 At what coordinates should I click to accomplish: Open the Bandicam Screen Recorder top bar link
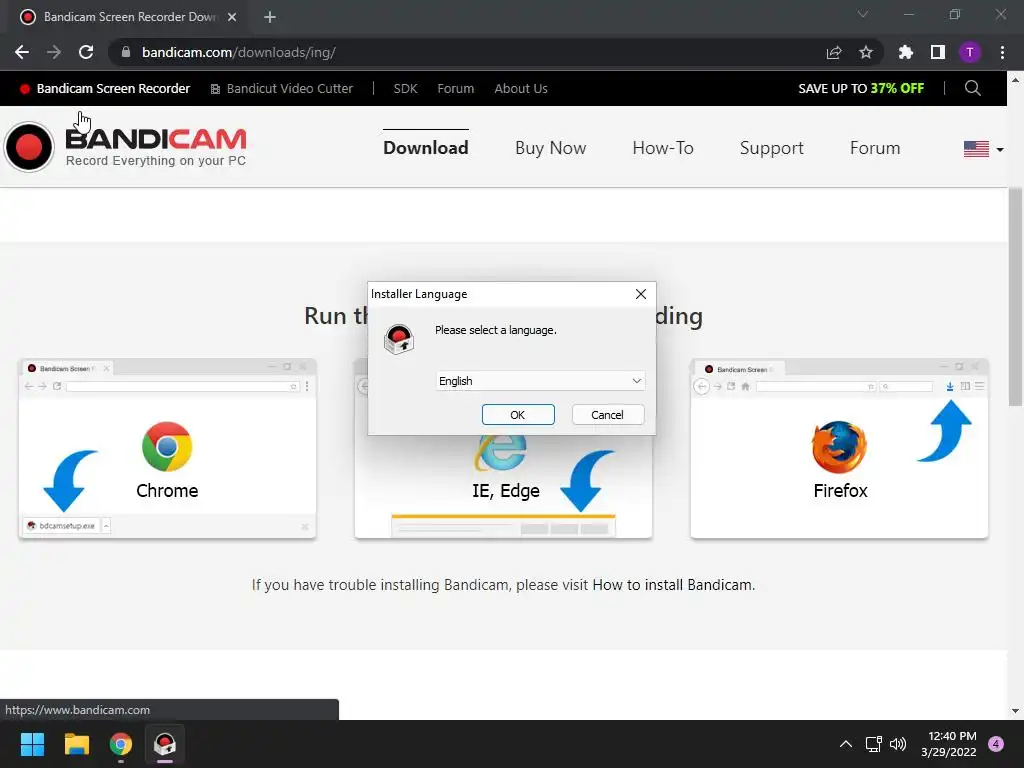click(105, 89)
